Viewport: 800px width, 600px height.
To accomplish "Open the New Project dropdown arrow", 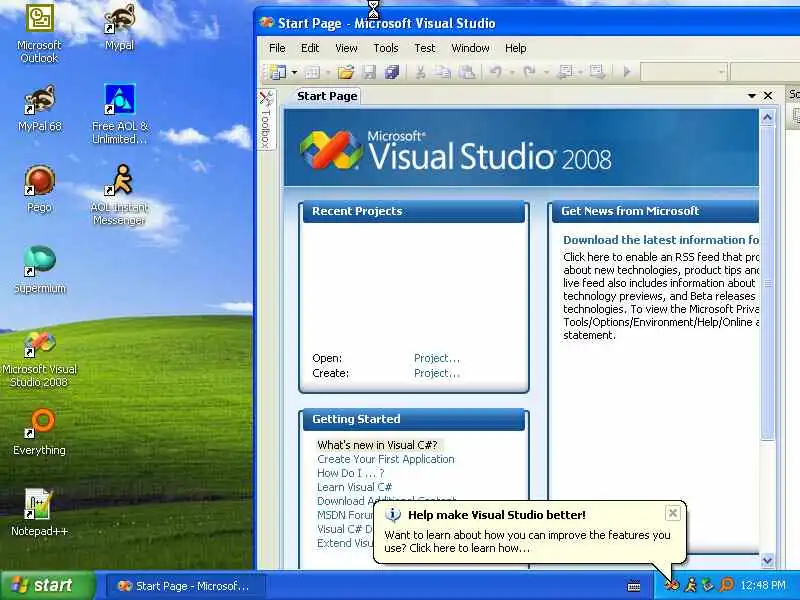I will point(294,72).
